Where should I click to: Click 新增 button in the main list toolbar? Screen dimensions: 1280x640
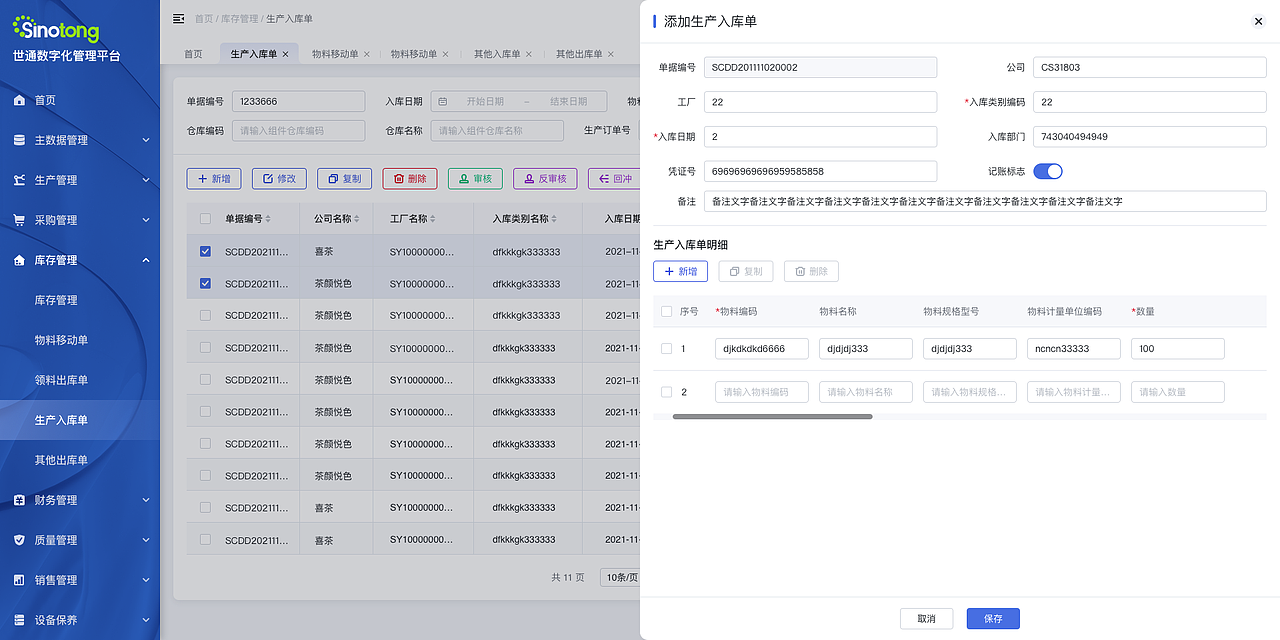[x=214, y=179]
